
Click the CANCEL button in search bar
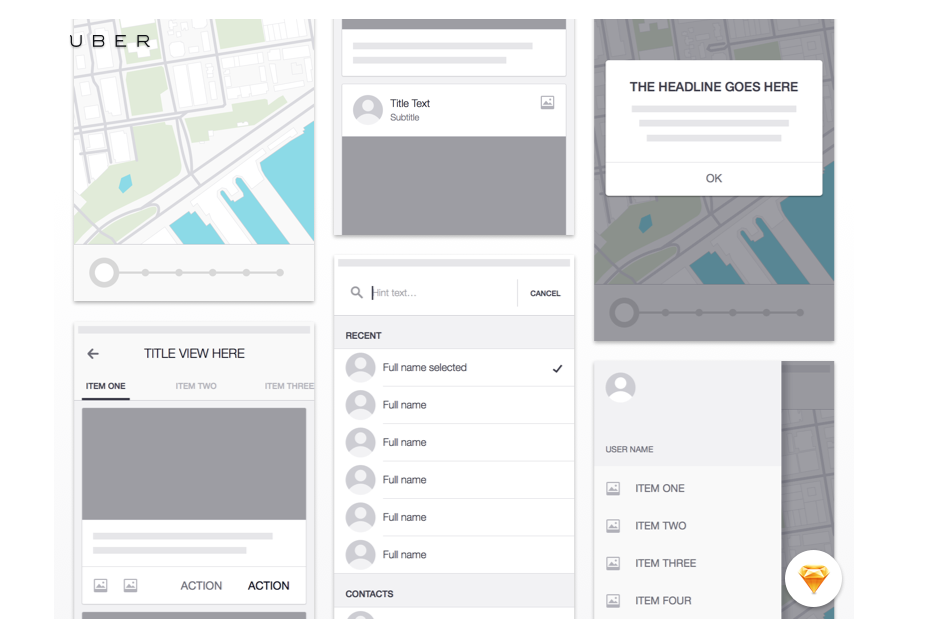coord(545,293)
